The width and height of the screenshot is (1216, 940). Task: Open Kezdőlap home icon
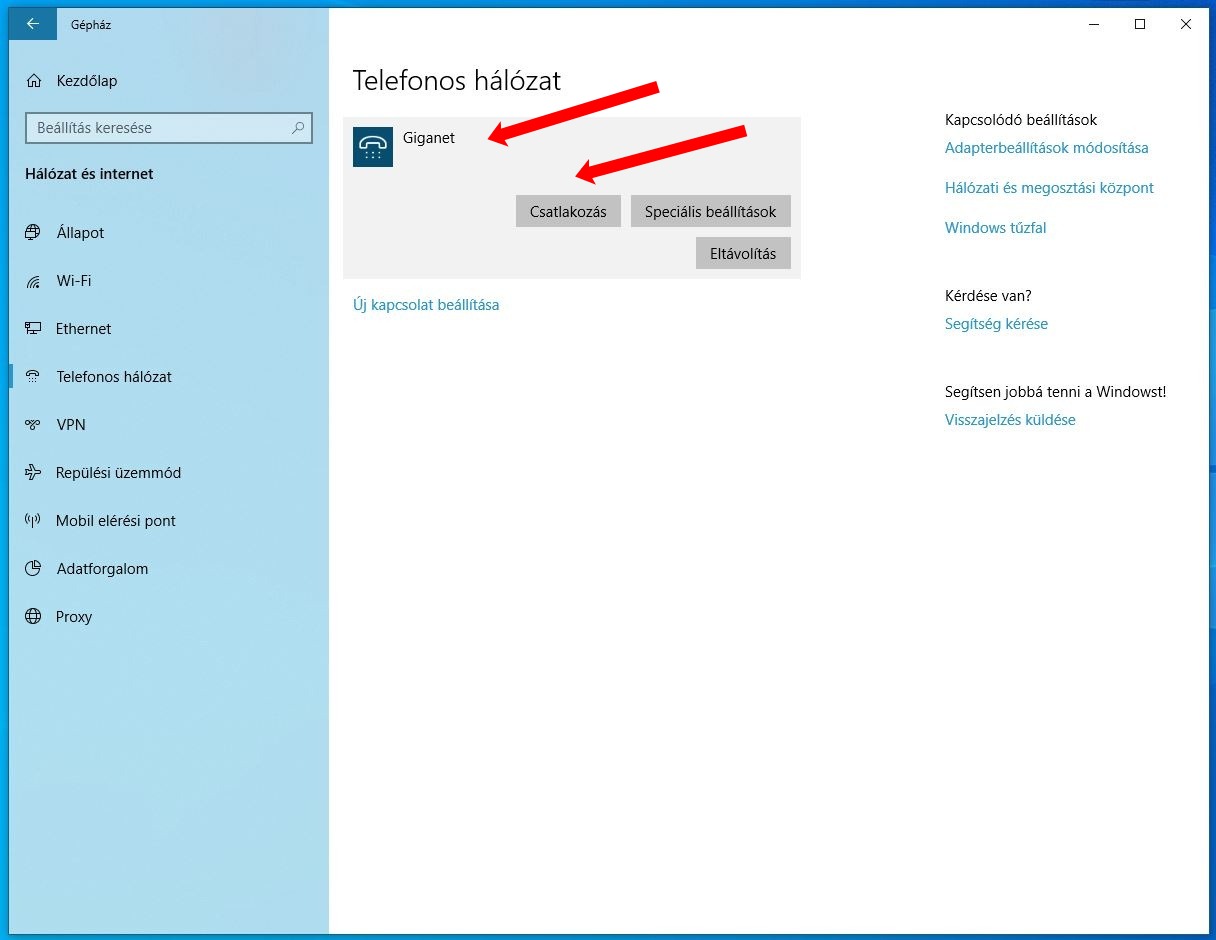35,81
